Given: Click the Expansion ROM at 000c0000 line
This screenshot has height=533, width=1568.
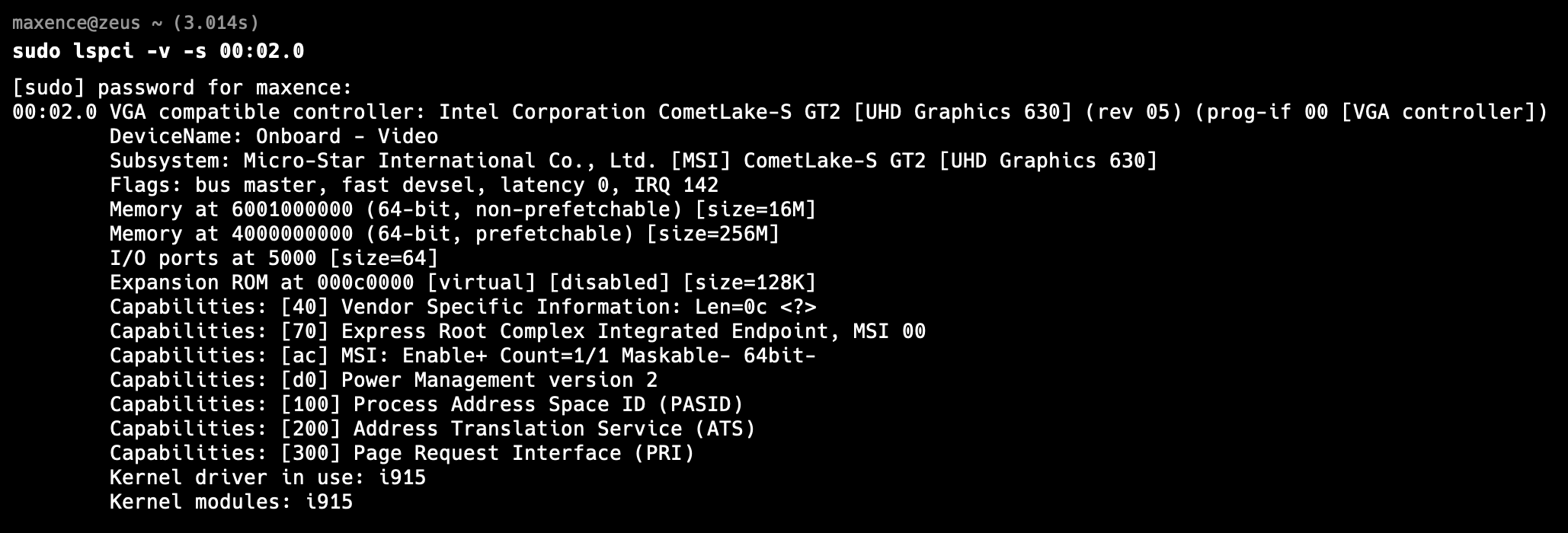Looking at the screenshot, I should (x=463, y=282).
